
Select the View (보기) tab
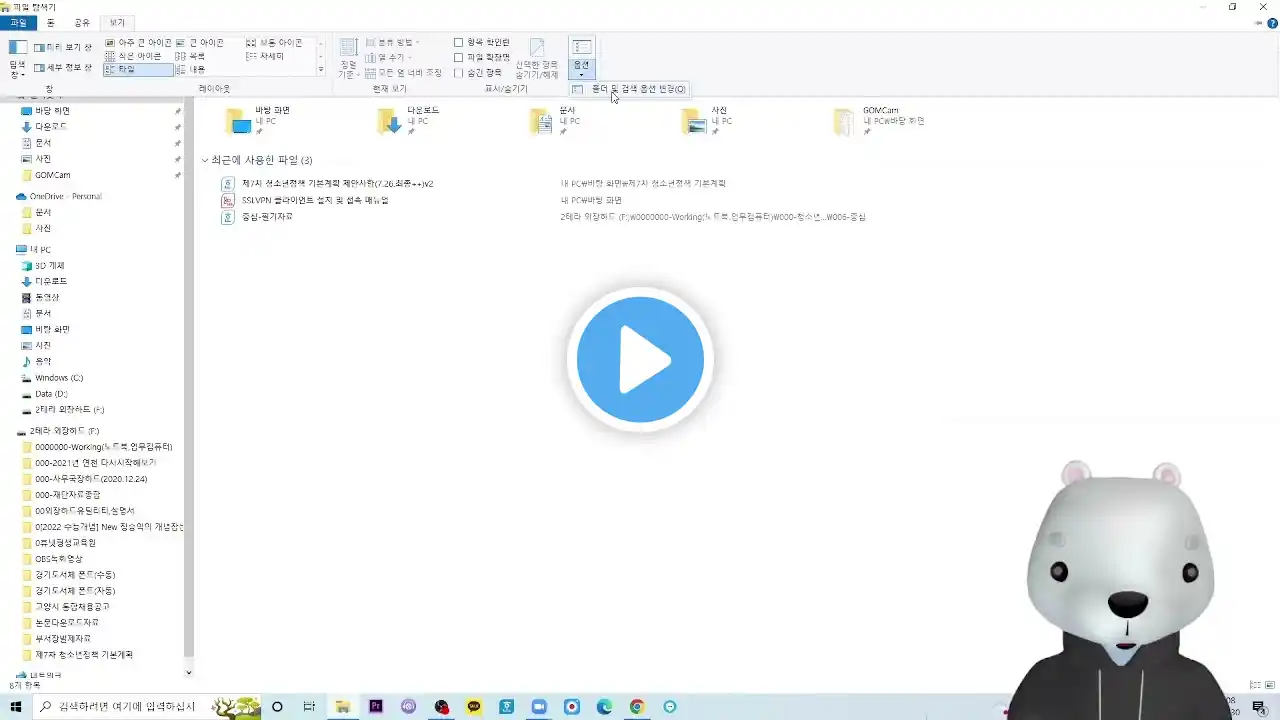(117, 22)
